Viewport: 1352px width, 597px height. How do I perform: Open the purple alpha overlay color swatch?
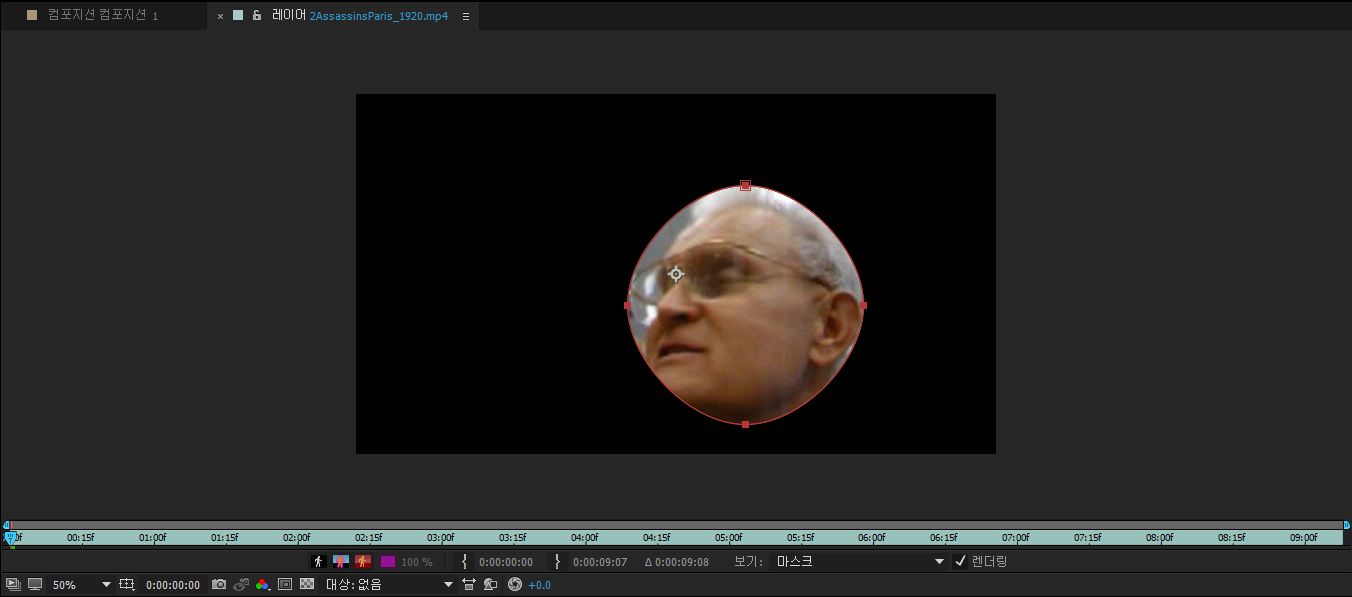coord(388,562)
